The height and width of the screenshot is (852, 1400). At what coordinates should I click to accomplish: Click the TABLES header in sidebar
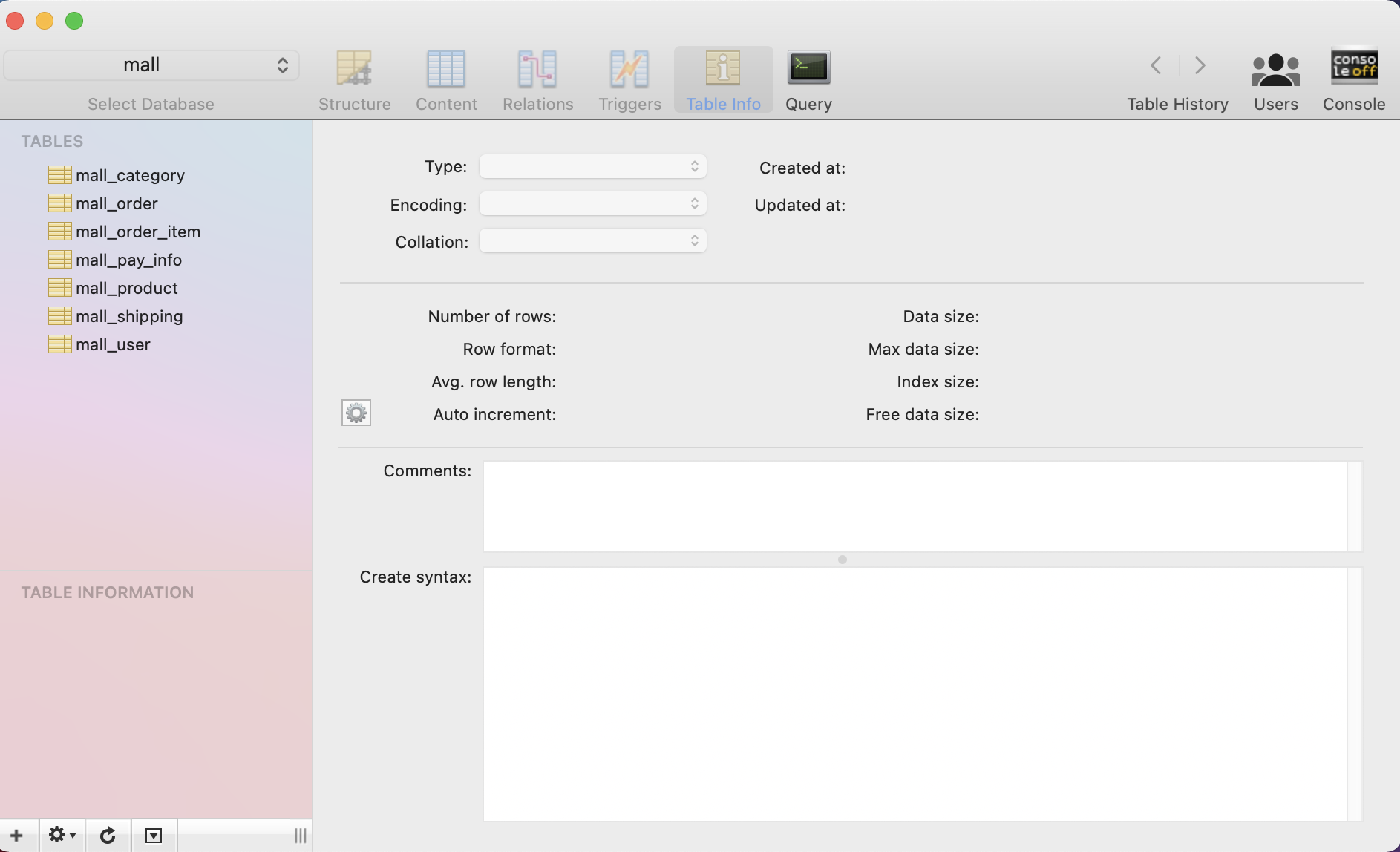pos(52,141)
